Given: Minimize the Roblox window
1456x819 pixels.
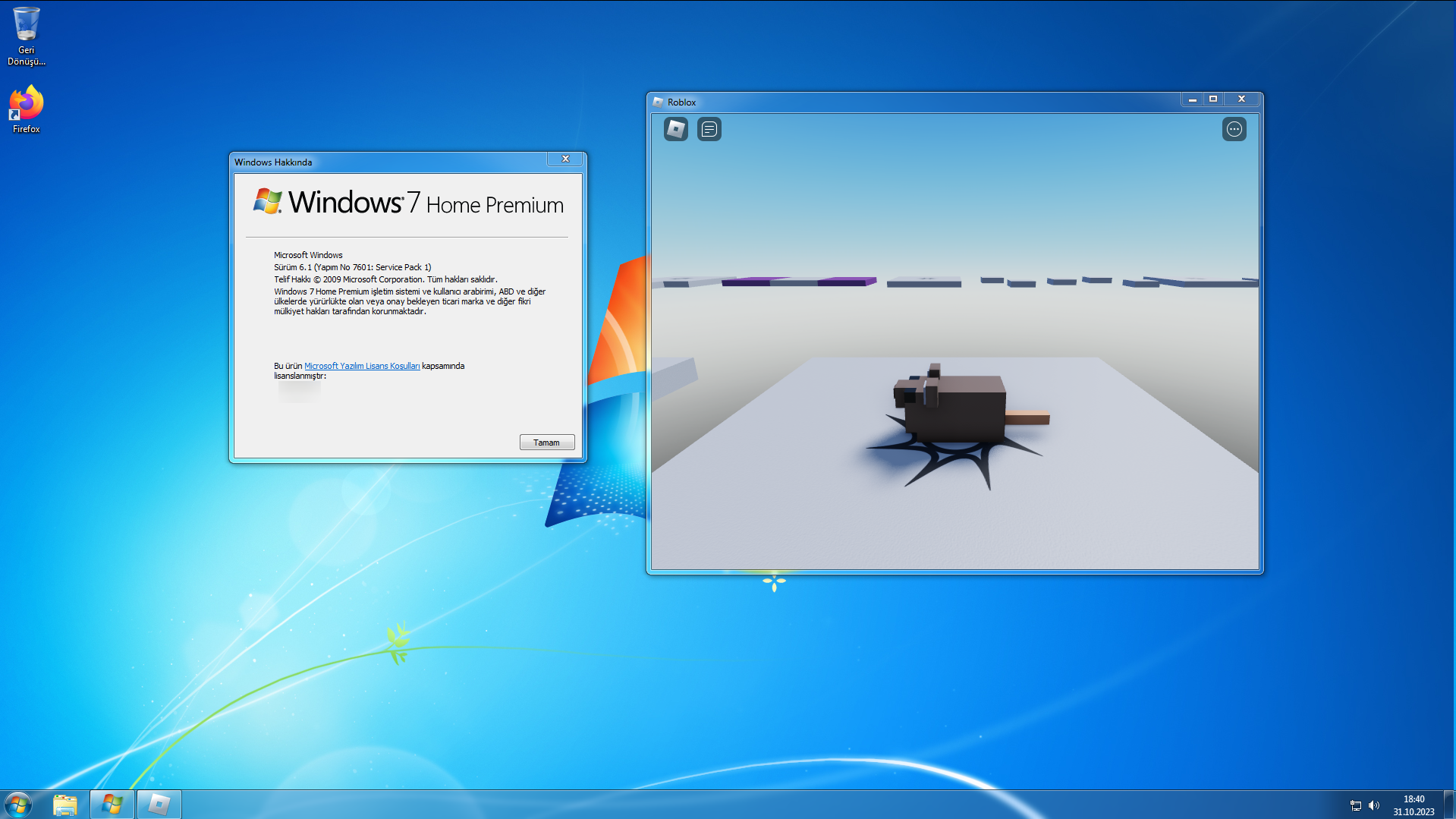Looking at the screenshot, I should (x=1192, y=99).
